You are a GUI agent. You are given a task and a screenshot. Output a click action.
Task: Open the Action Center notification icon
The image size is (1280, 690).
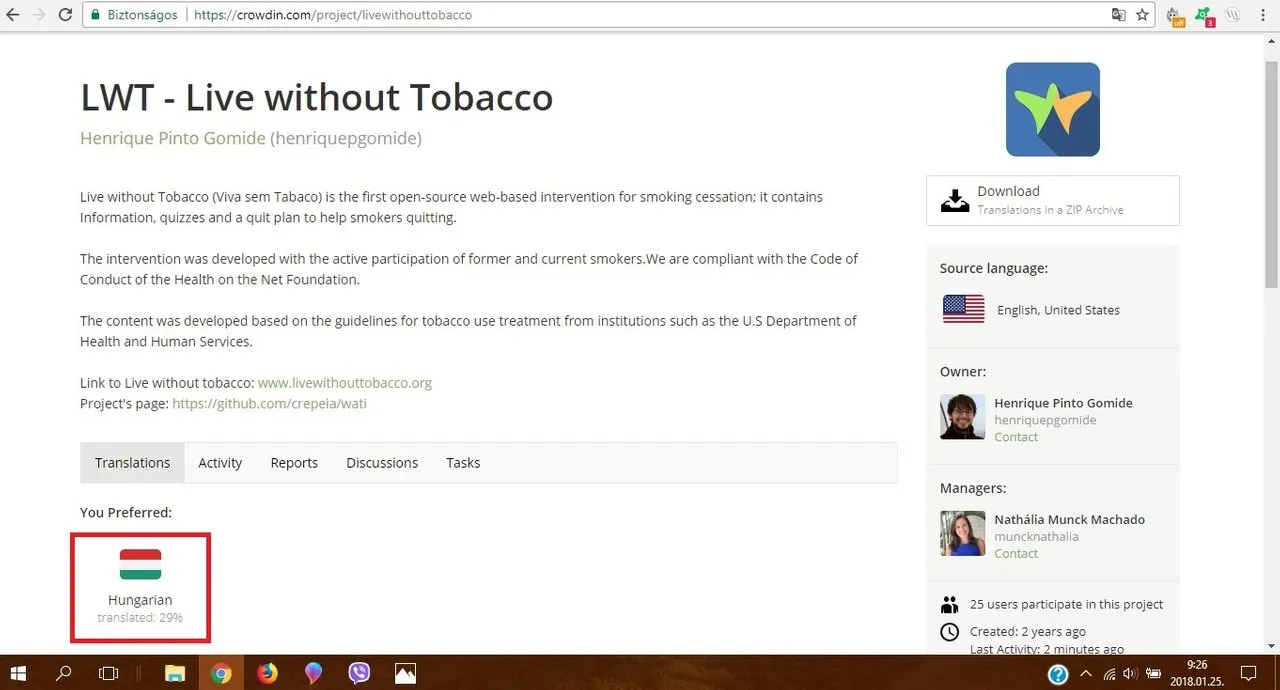point(1248,673)
